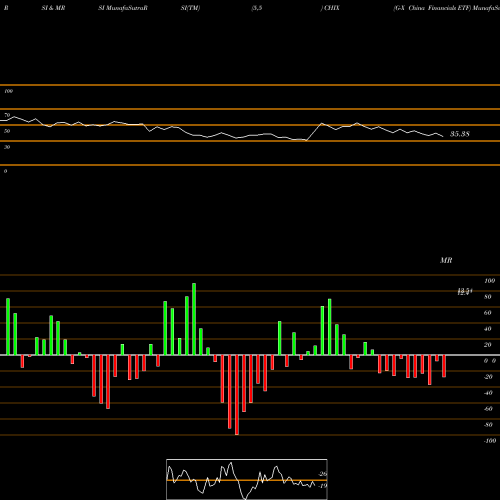Click the -40 label on MR axis
Viewport: 500px width, 500px height.
point(488,393)
